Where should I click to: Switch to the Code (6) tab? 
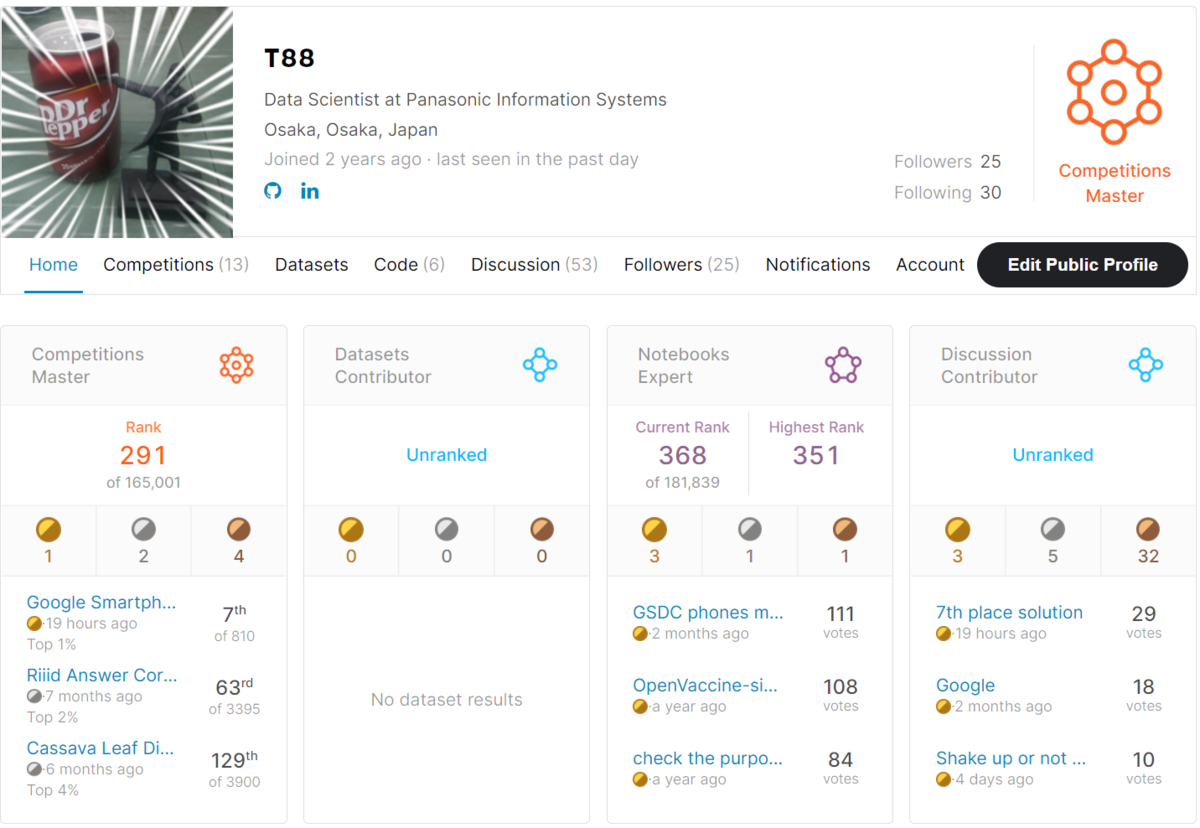(409, 265)
